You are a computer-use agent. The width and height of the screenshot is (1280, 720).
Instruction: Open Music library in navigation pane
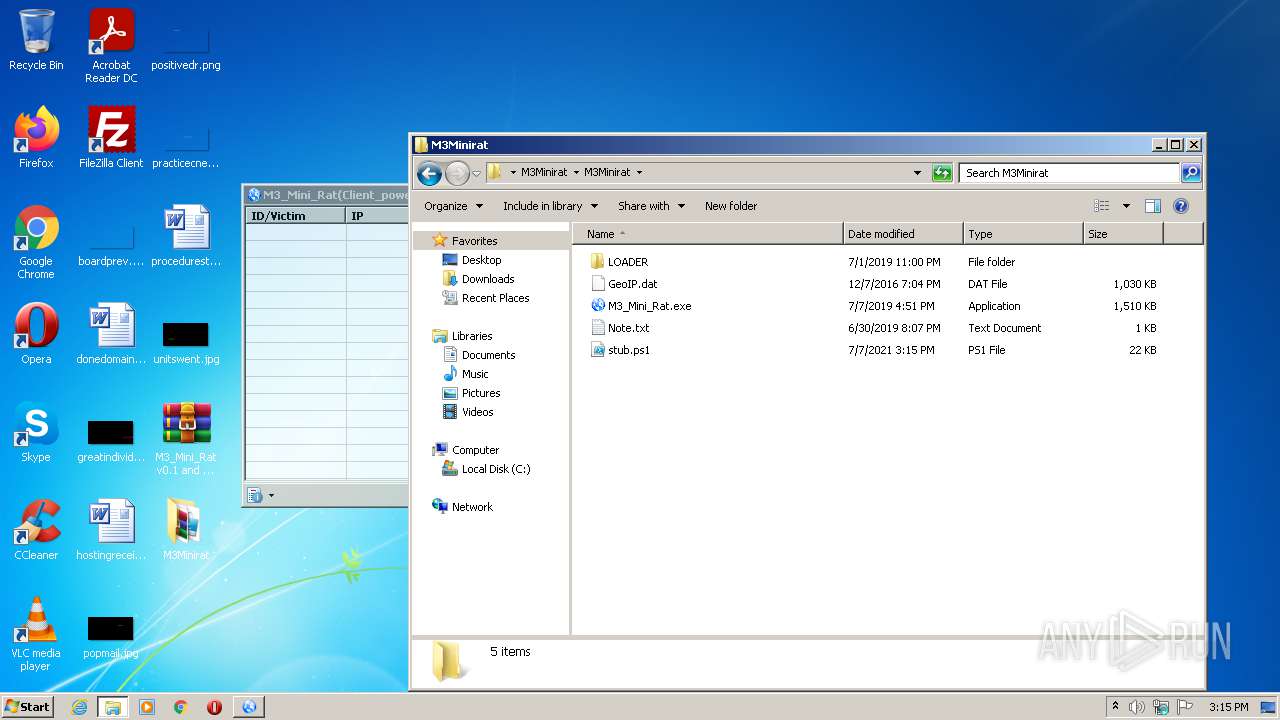pos(474,374)
